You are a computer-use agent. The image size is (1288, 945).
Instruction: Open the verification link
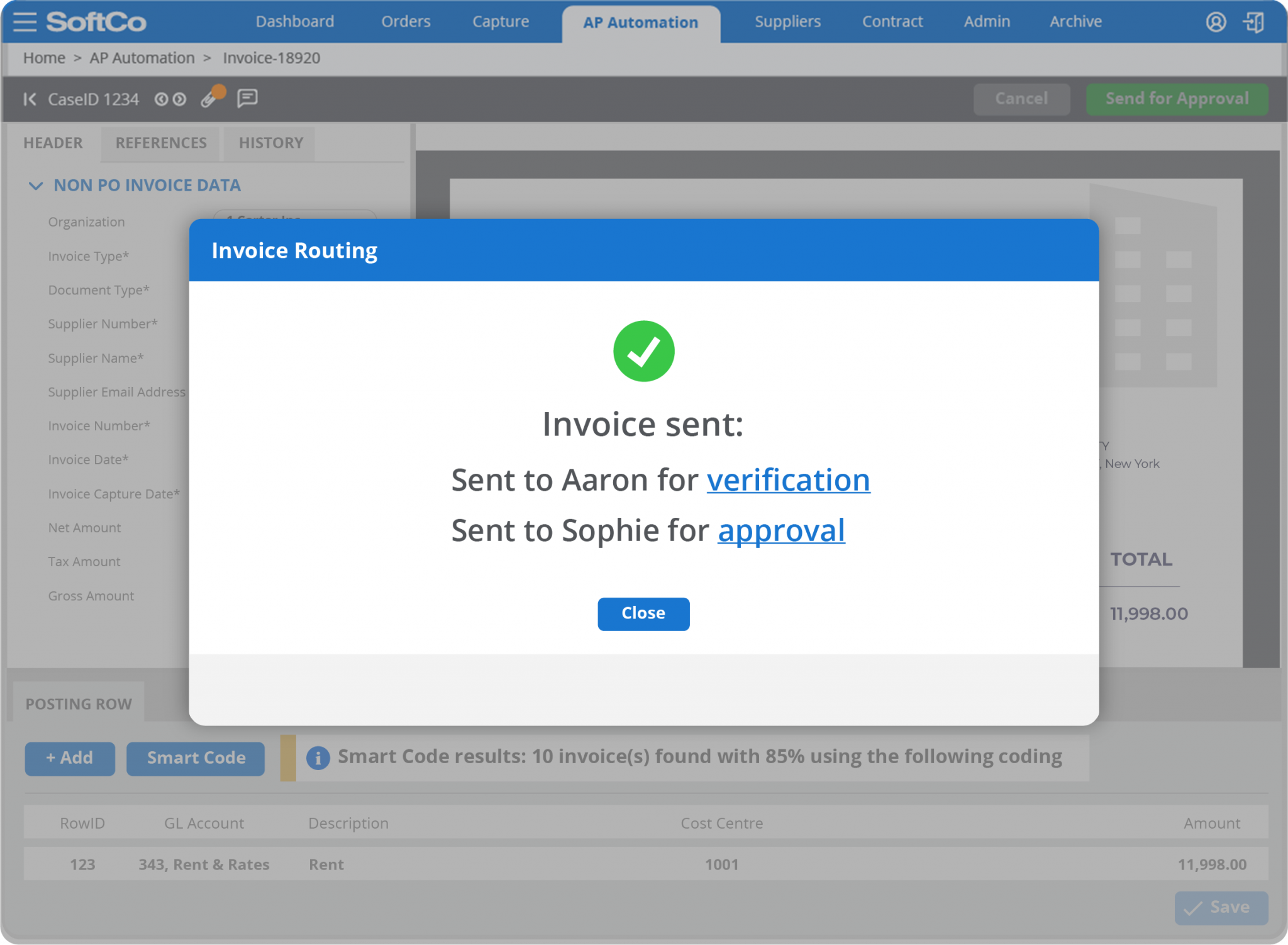pos(789,479)
